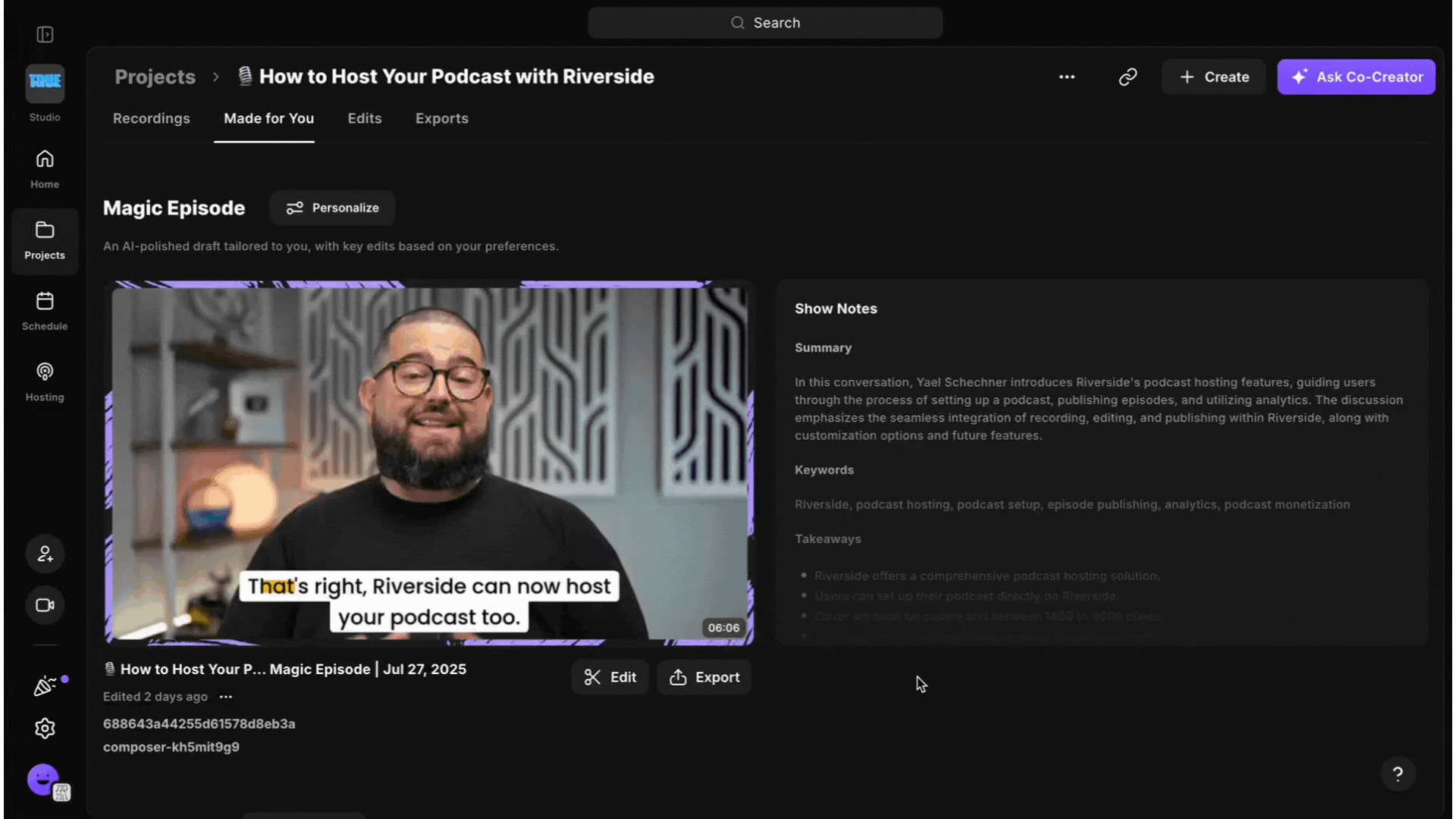1456x819 pixels.
Task: Open the project more options menu
Action: pos(1067,77)
